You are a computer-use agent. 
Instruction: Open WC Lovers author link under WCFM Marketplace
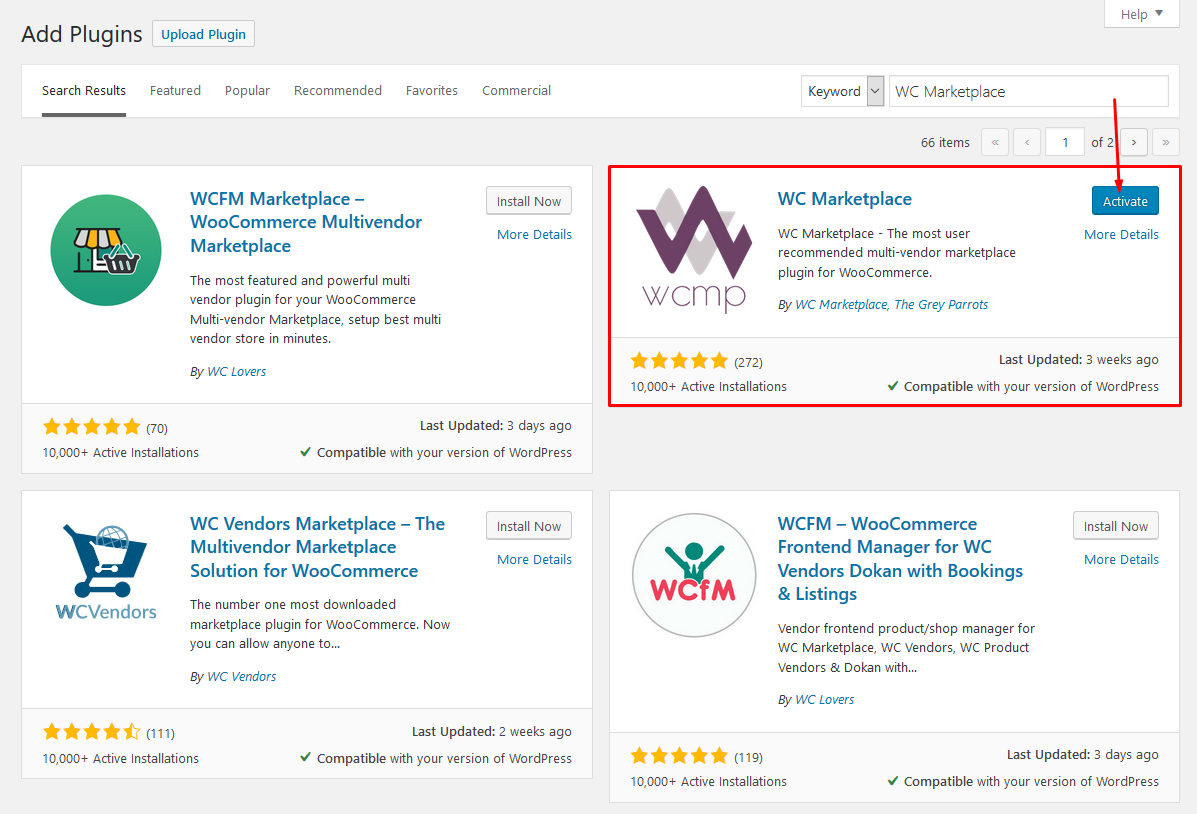click(x=237, y=372)
